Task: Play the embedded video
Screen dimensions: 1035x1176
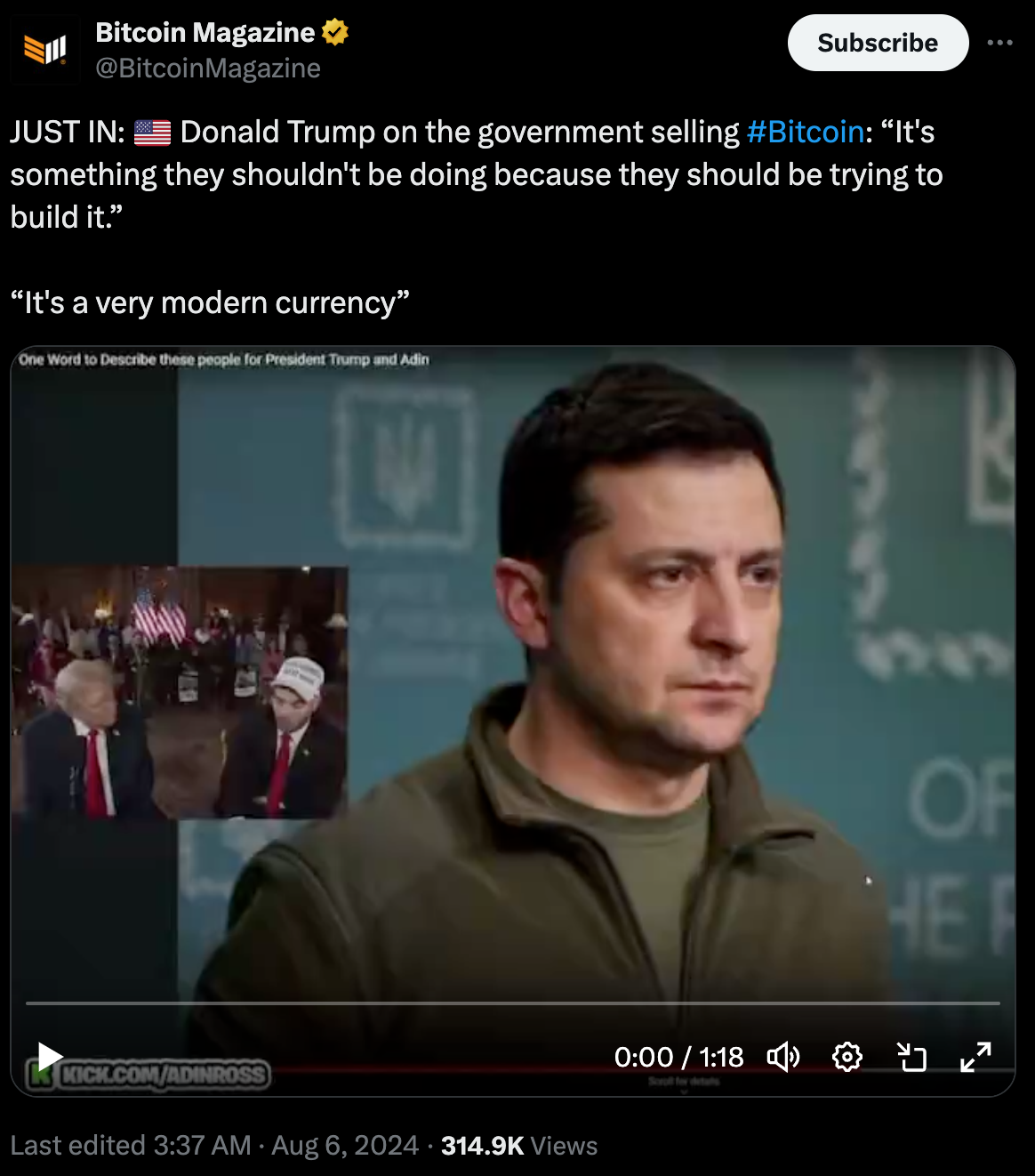Action: click(50, 1057)
